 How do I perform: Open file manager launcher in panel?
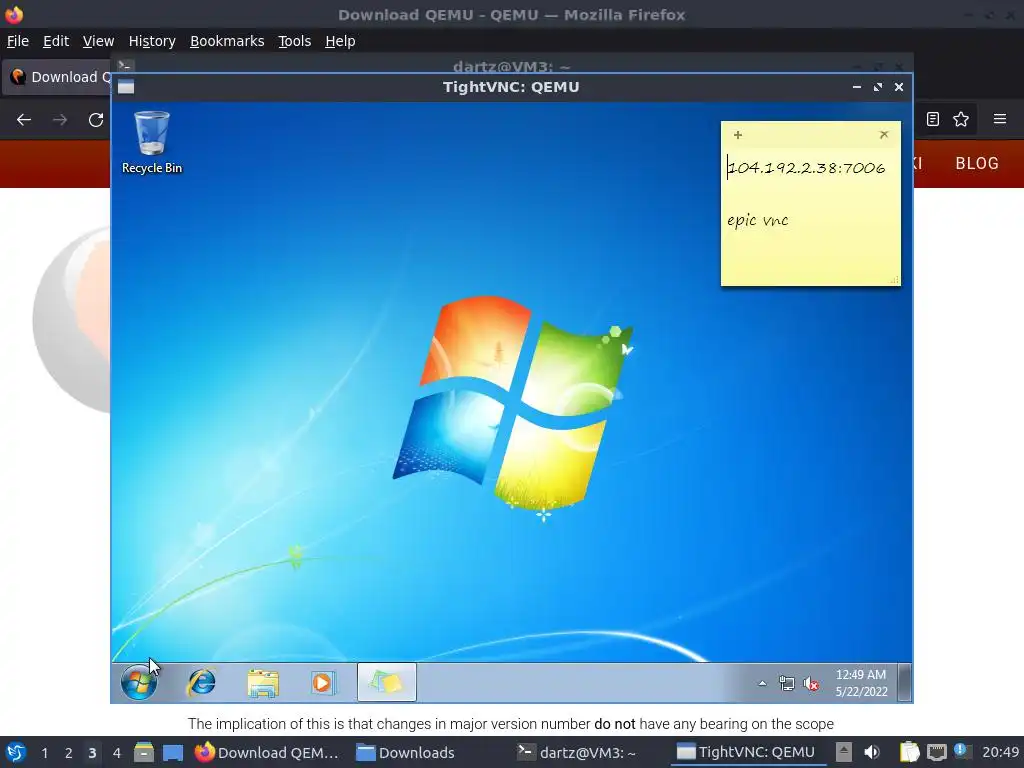(144, 752)
